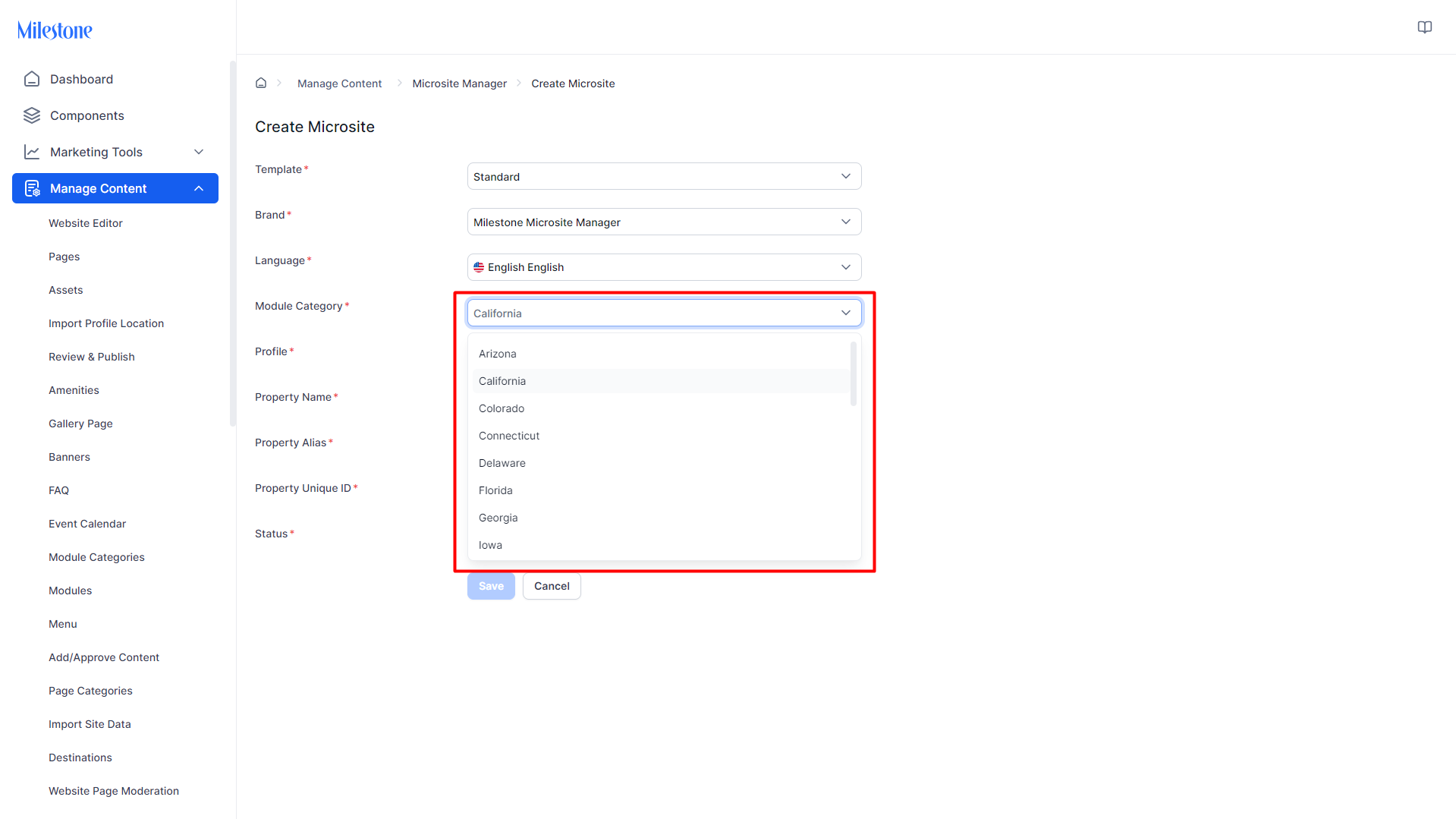Click the Dashboard home icon in sidebar

pos(32,79)
